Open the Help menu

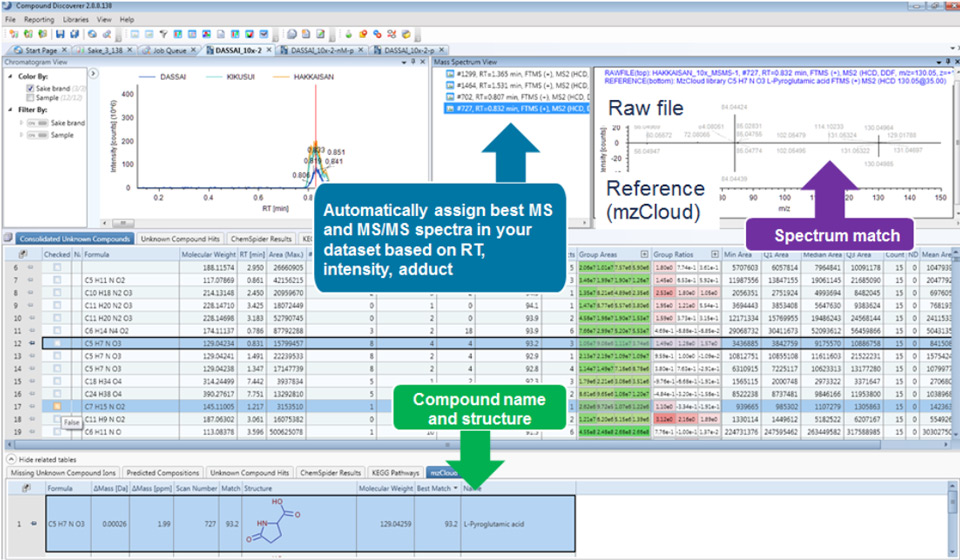[127, 20]
